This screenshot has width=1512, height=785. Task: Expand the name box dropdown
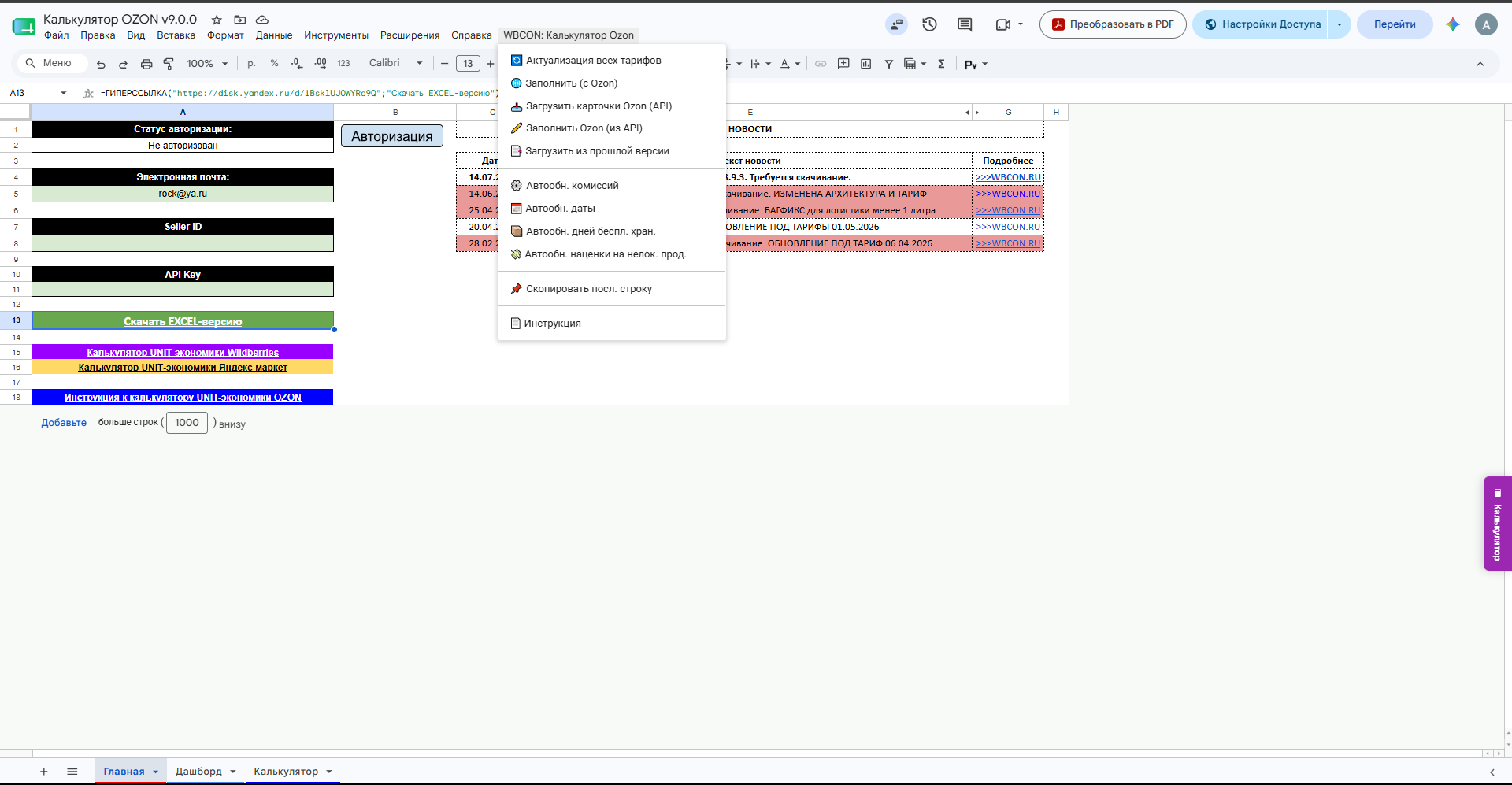[63, 93]
